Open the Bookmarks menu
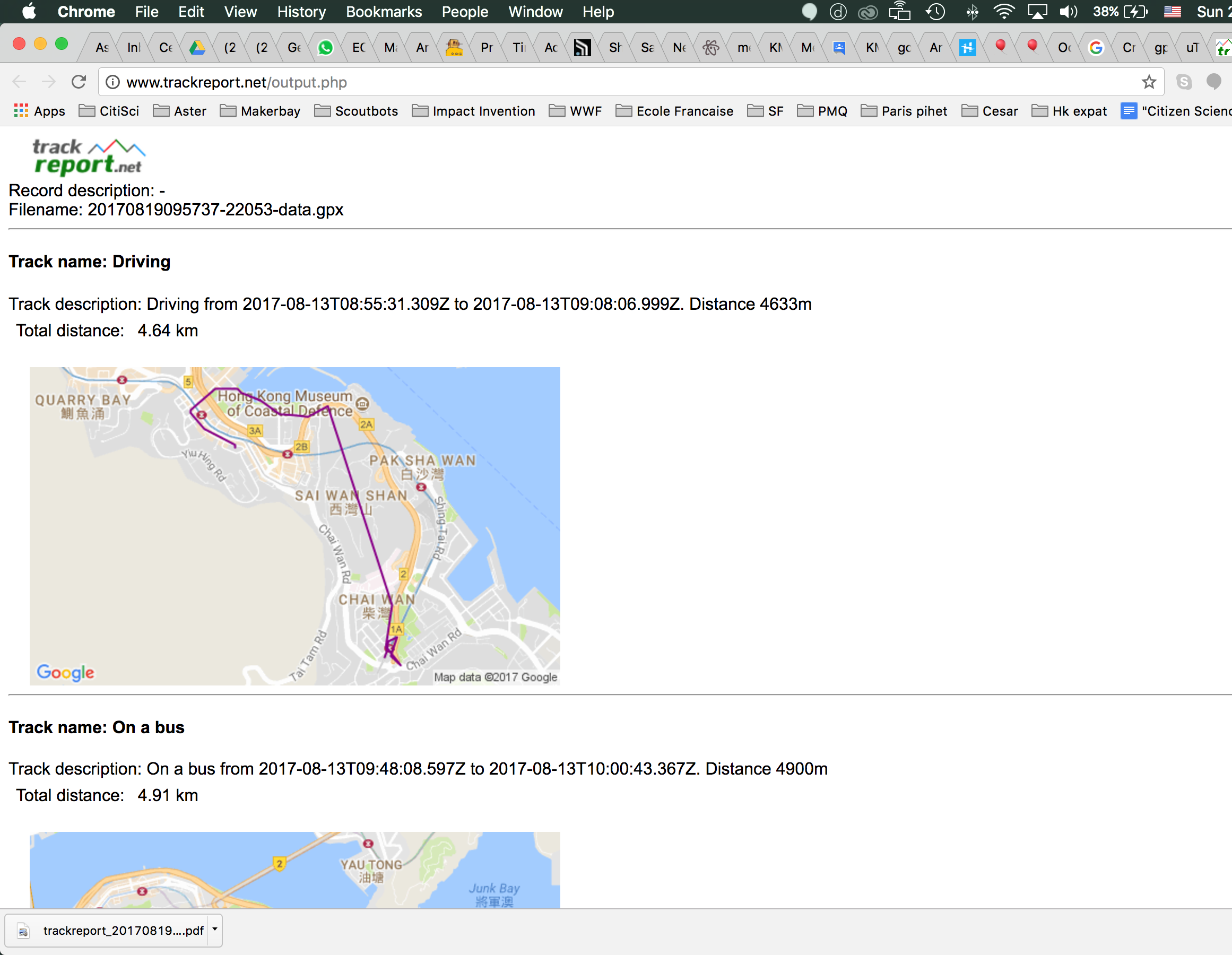The height and width of the screenshot is (955, 1232). pyautogui.click(x=384, y=12)
